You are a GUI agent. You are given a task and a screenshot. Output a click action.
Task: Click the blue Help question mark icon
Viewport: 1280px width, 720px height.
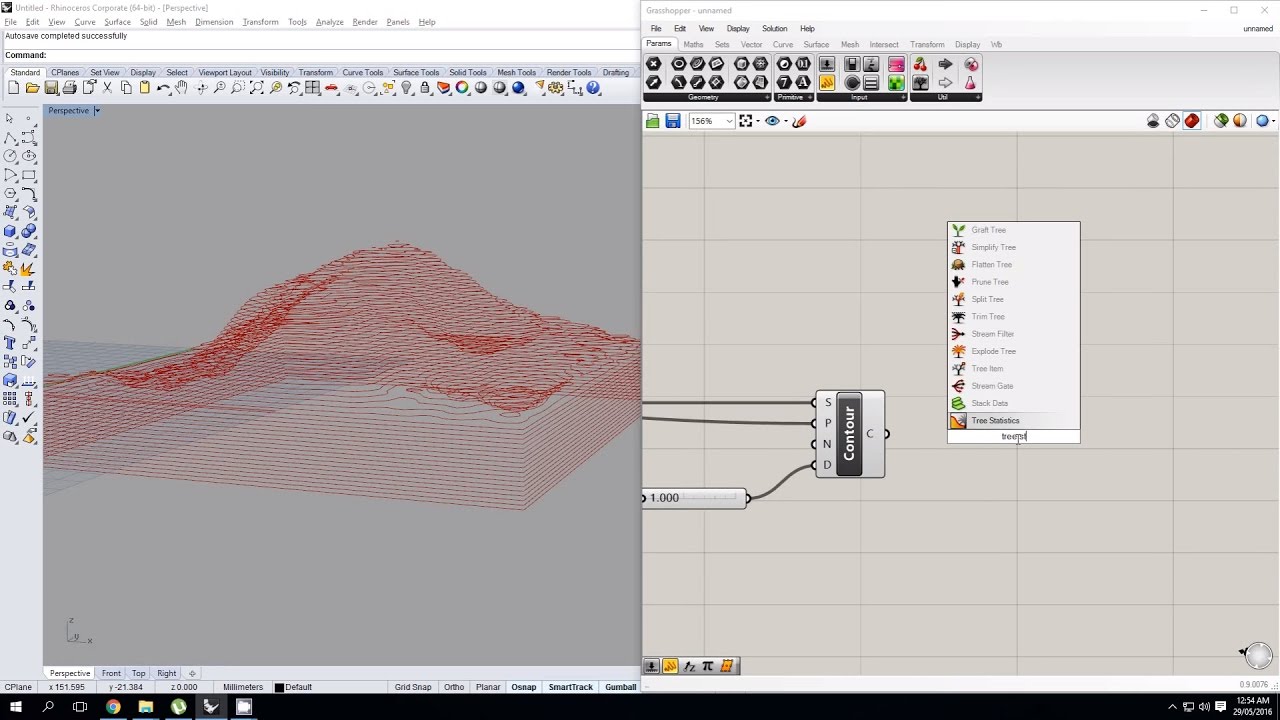click(593, 88)
